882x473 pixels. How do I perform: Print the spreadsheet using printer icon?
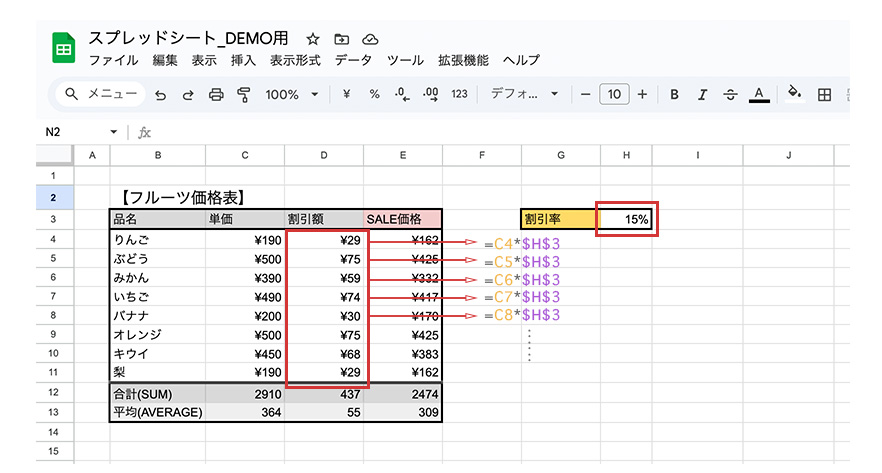tap(215, 95)
